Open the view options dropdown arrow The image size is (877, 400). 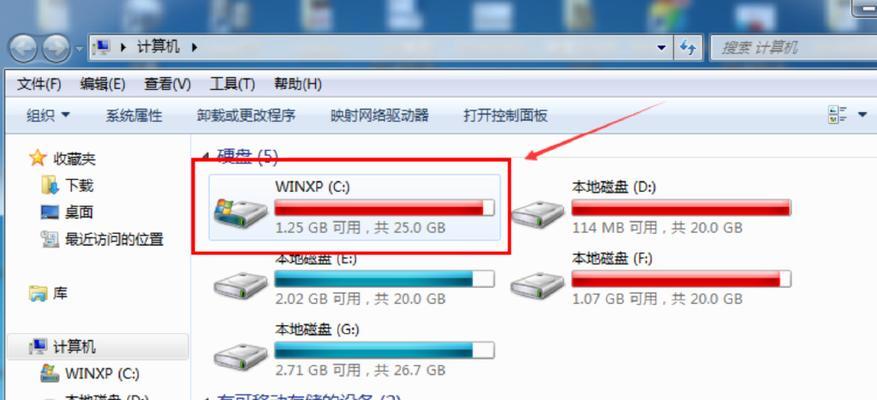(x=861, y=115)
